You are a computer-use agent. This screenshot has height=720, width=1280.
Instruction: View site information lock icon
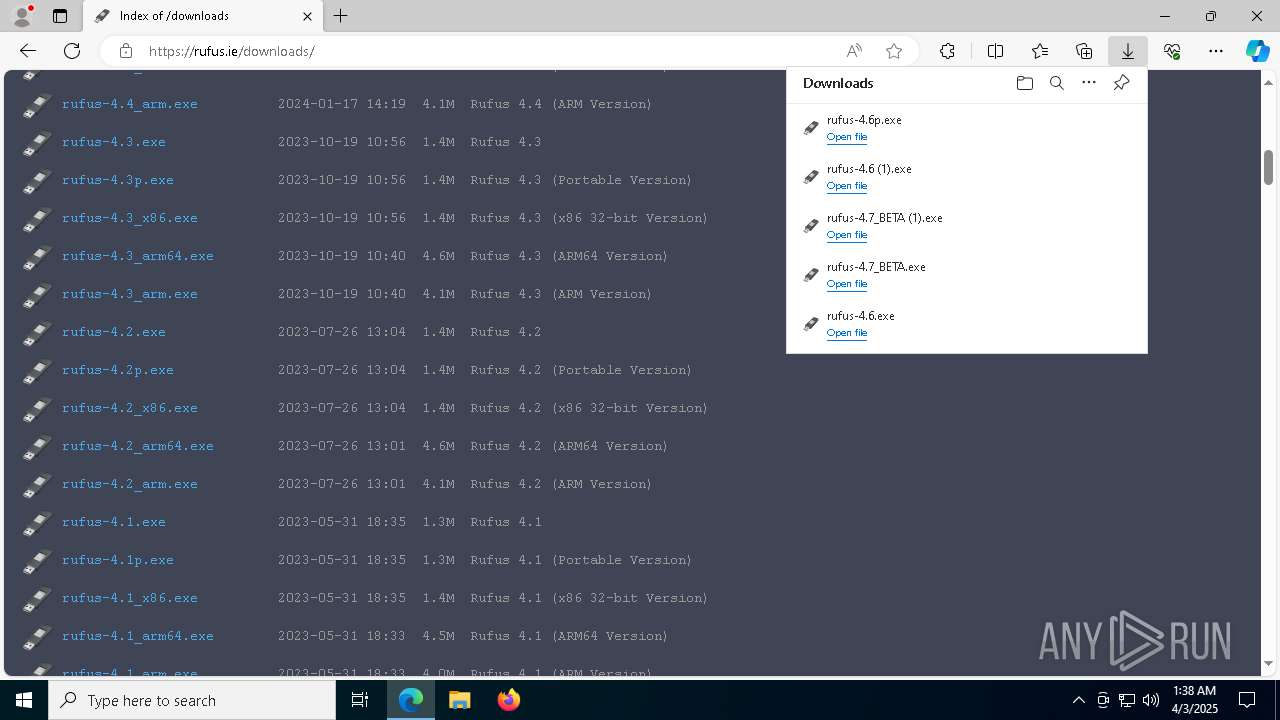[x=125, y=51]
